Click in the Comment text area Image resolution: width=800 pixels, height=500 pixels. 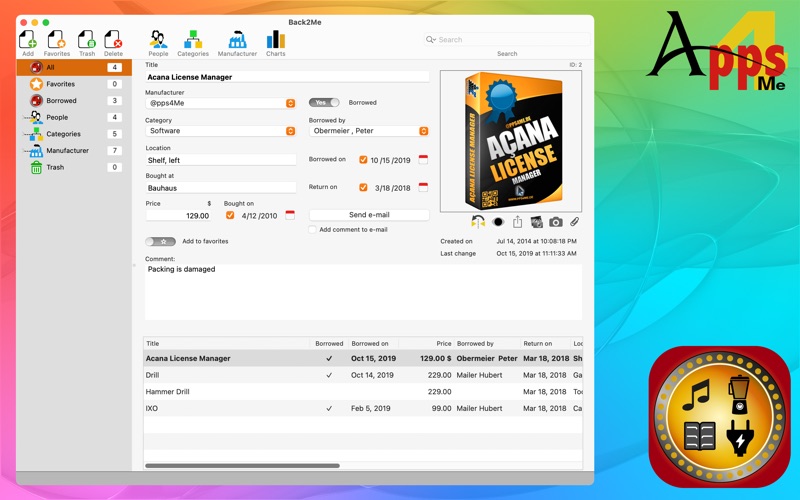(x=363, y=292)
